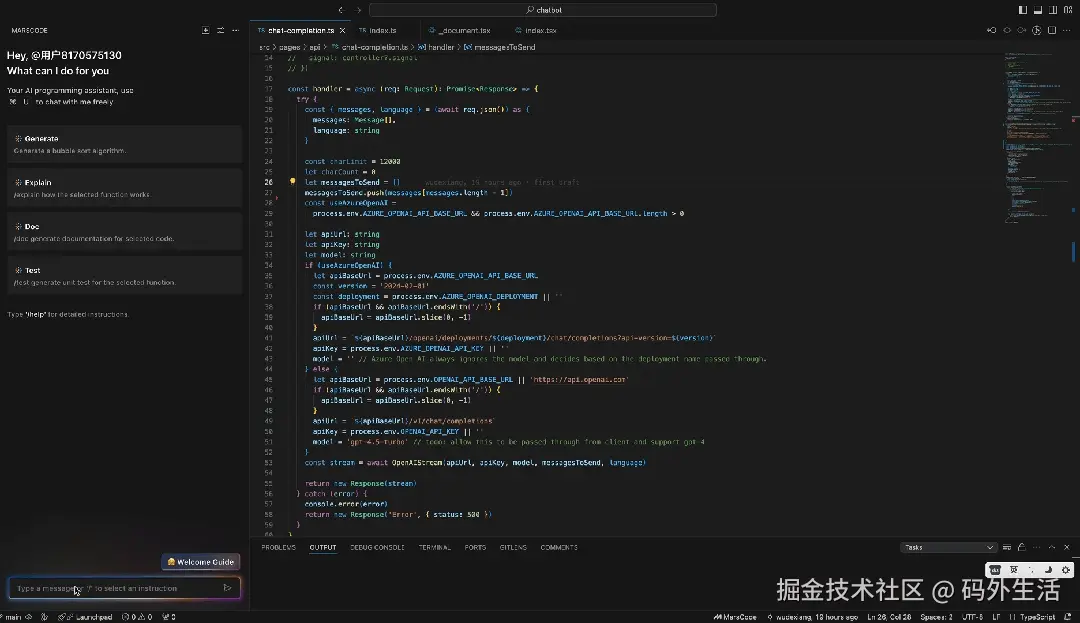Clear output with the list icon
The image size is (1080, 623).
coord(1007,547)
